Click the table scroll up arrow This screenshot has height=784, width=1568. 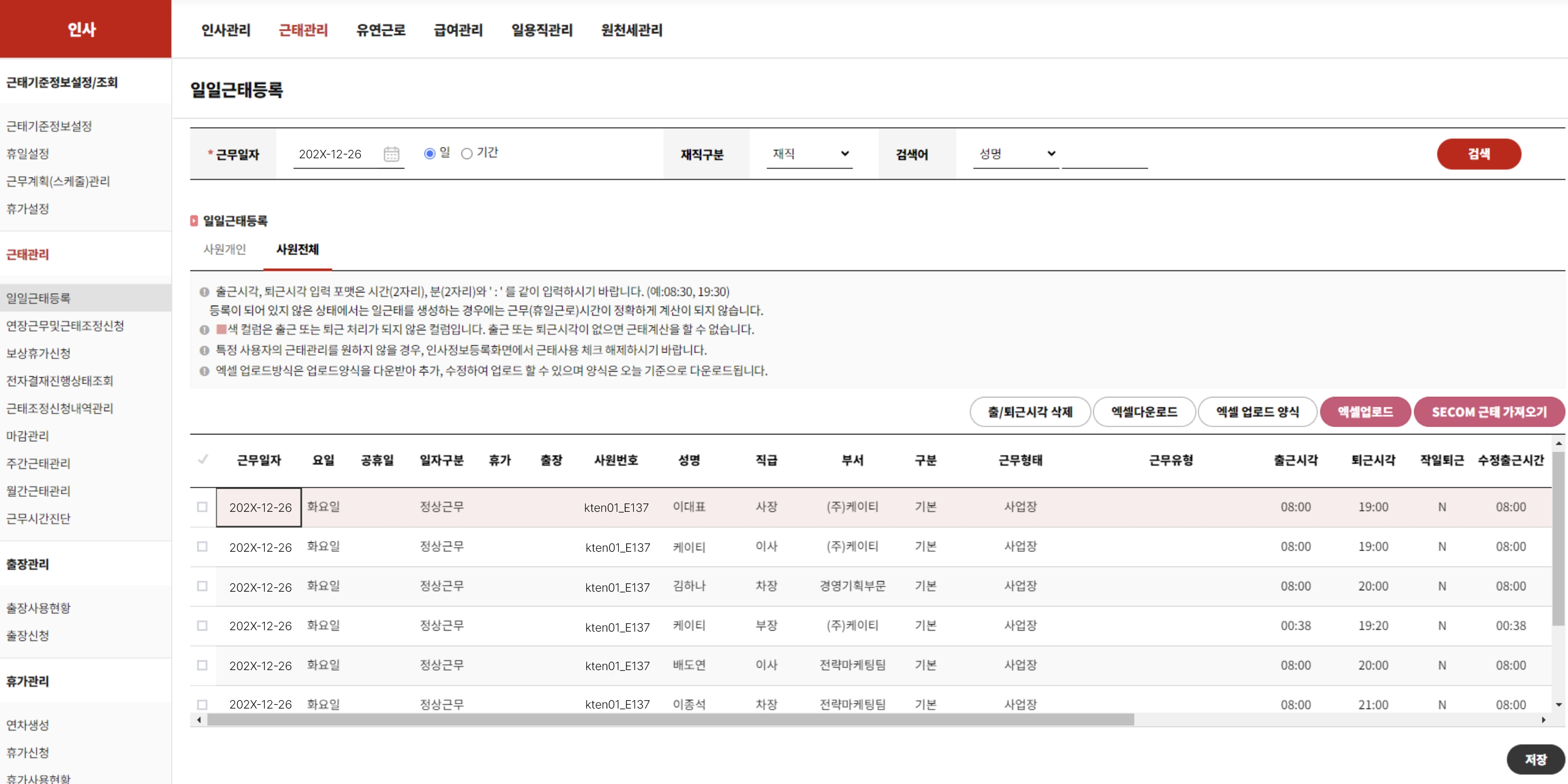pyautogui.click(x=1558, y=443)
